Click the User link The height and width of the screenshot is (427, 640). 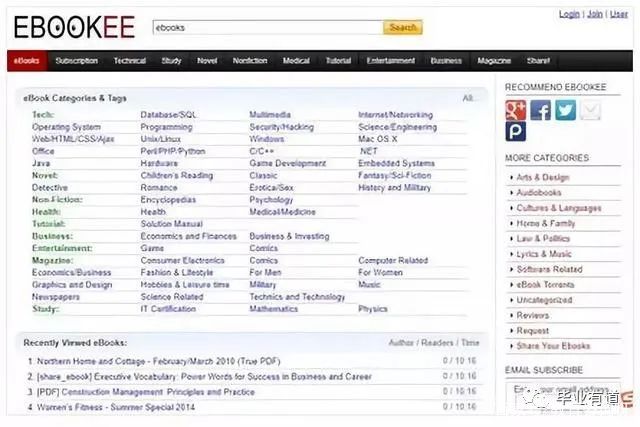click(619, 14)
